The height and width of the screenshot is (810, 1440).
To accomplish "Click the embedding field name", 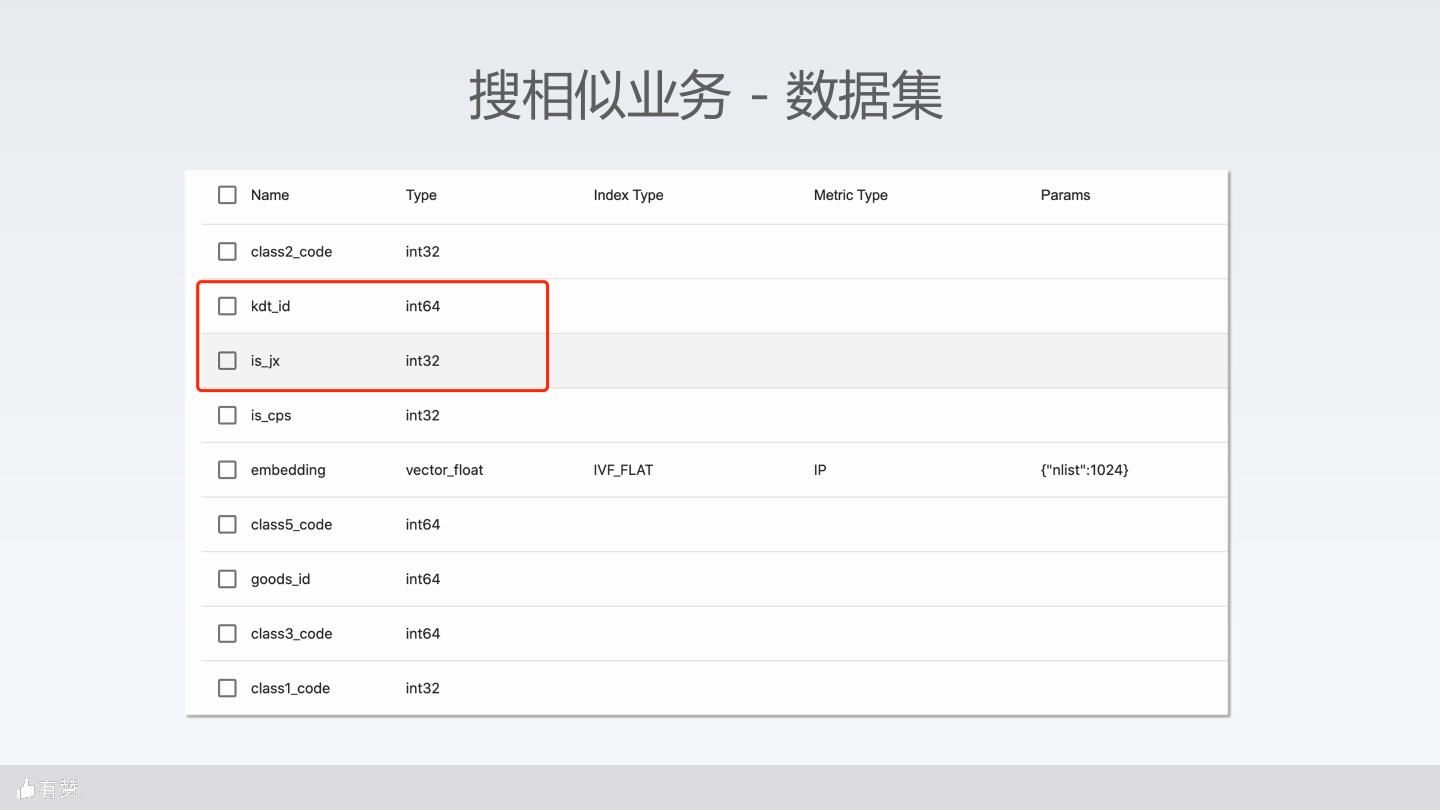I will click(288, 470).
